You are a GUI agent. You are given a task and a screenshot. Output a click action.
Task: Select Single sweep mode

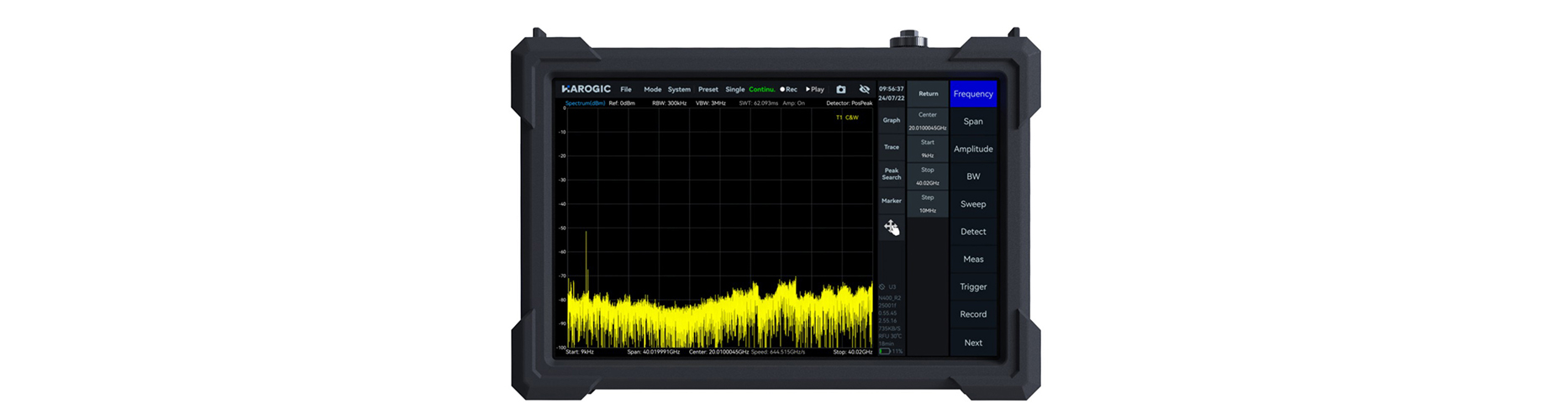[735, 89]
